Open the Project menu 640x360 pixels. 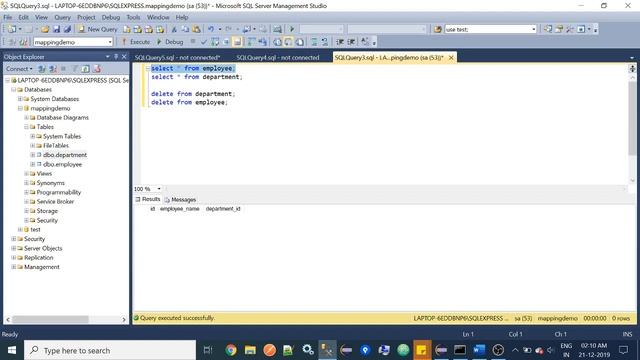click(x=86, y=17)
